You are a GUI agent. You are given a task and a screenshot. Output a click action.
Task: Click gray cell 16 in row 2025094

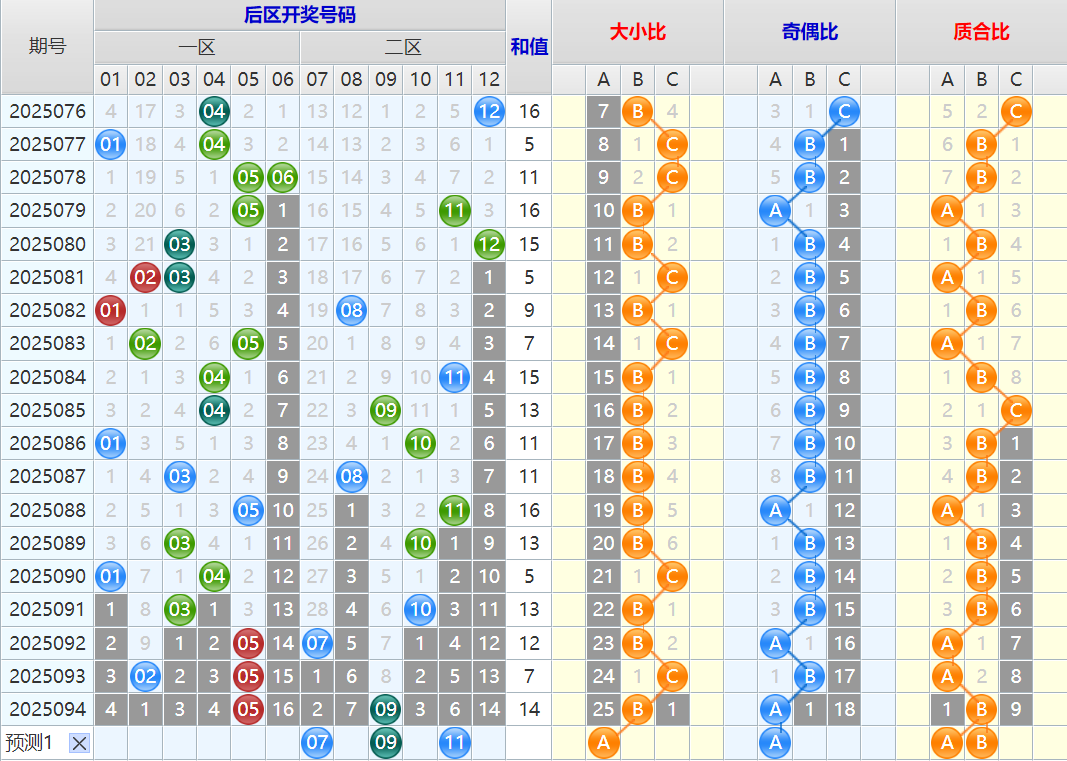tap(282, 709)
